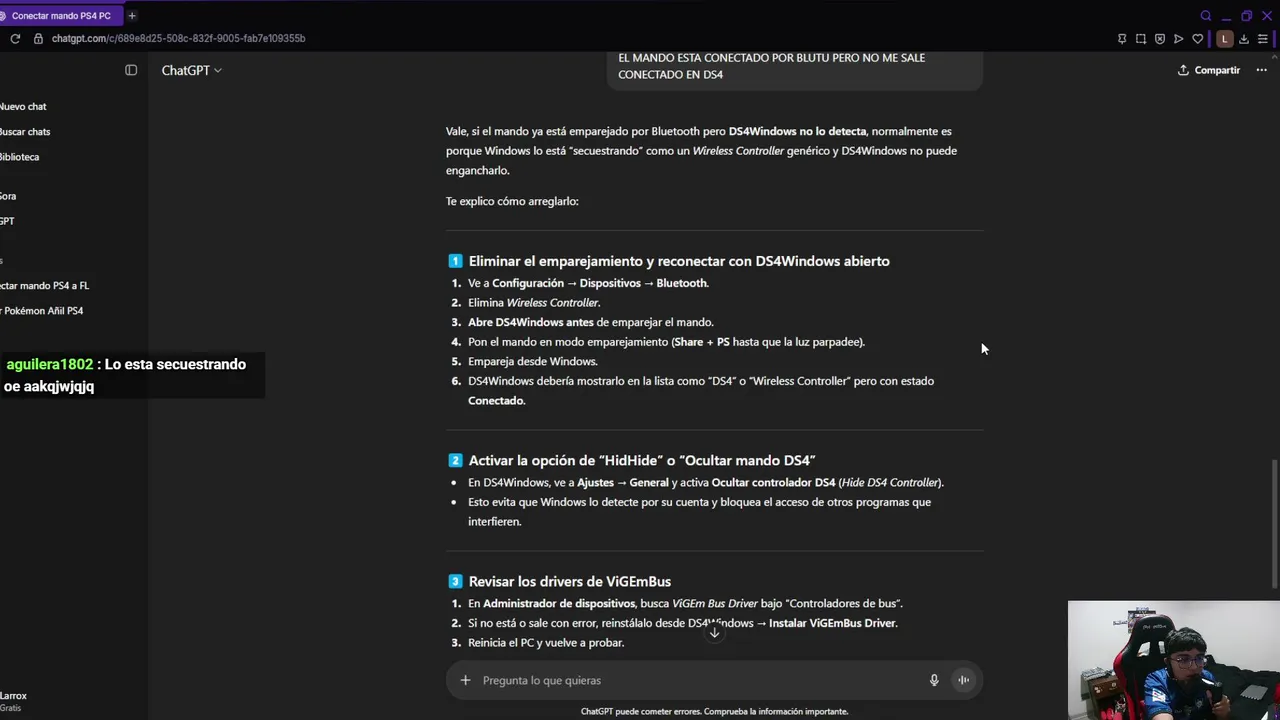This screenshot has width=1280, height=720.
Task: Click the aguilera1802 chat message overlay
Action: coord(132,375)
